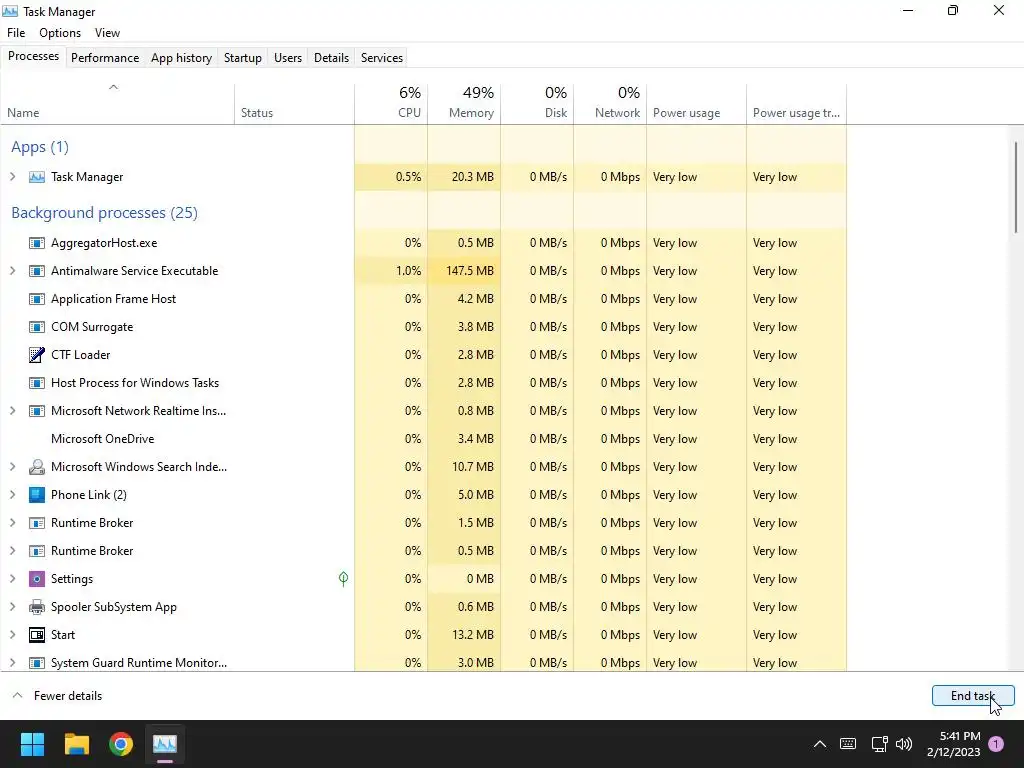Click the Start process icon
1024x768 pixels.
coord(37,635)
